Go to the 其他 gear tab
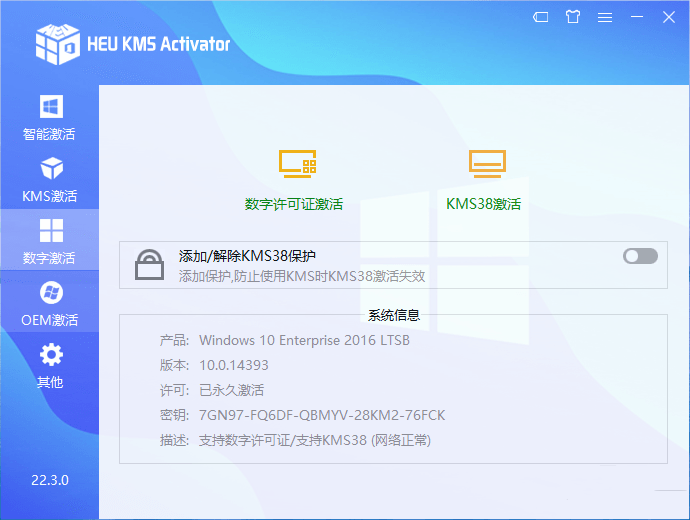The image size is (690, 520). tap(49, 365)
